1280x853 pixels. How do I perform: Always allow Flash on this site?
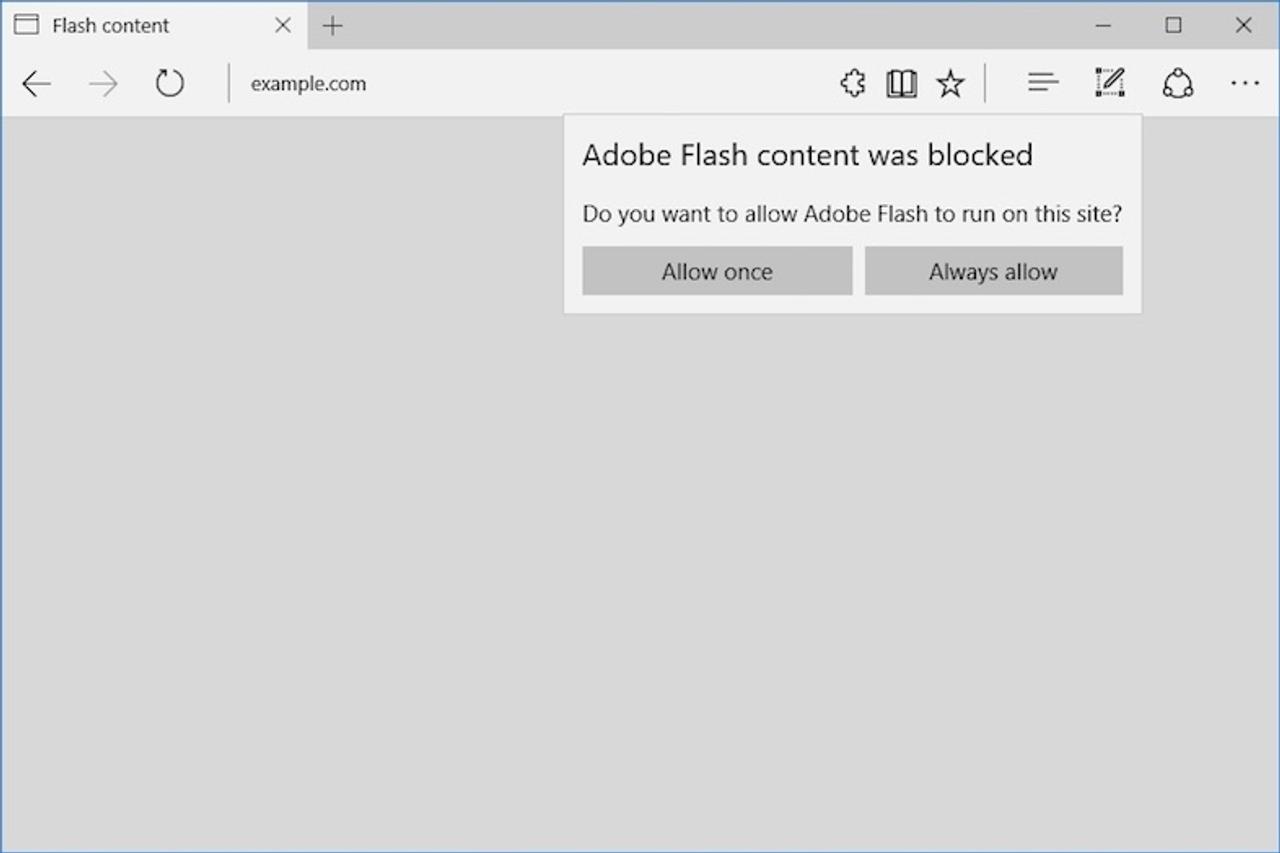(993, 271)
